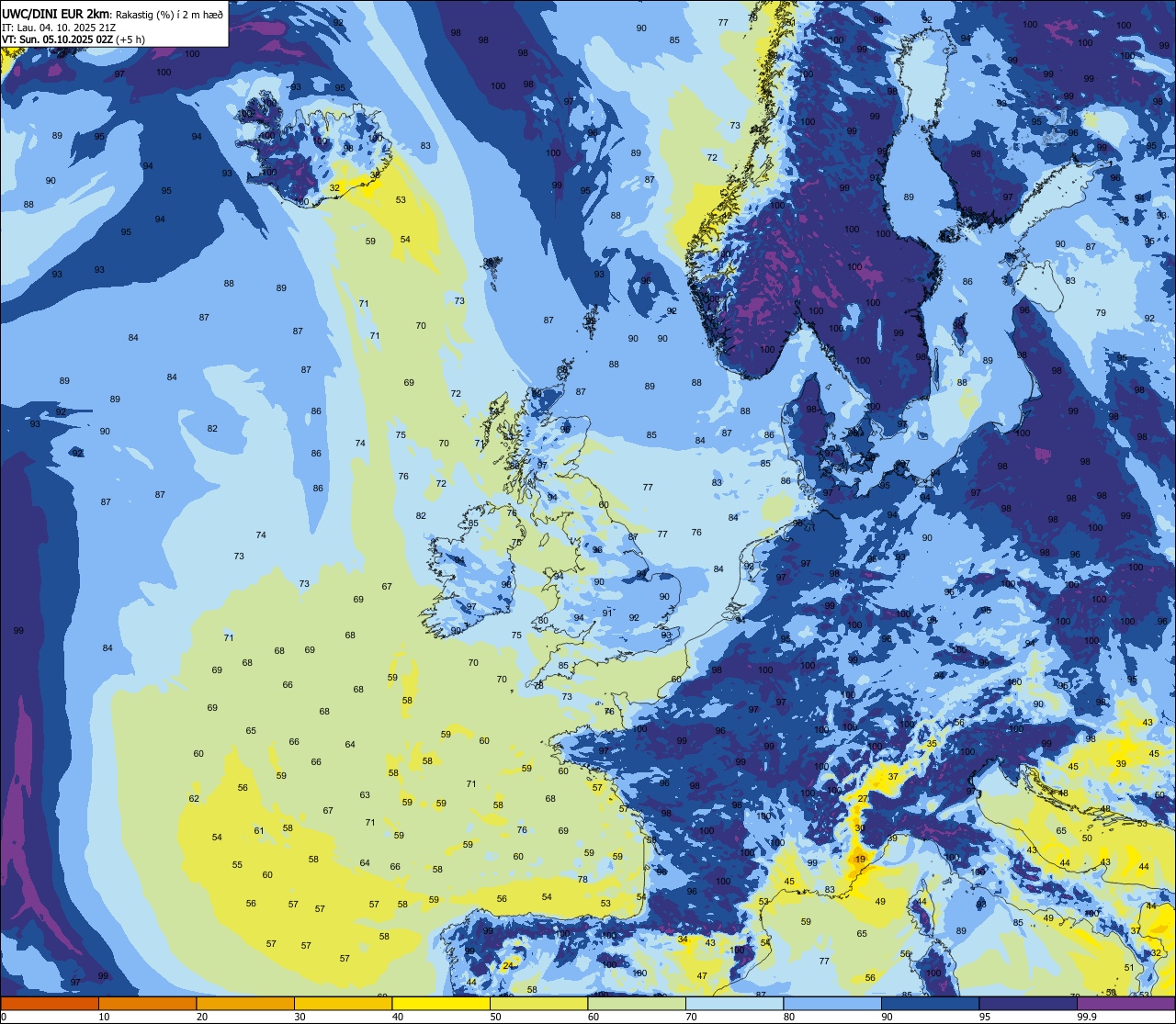The width and height of the screenshot is (1176, 1024).
Task: Click the 40–50 bright yellow legend segment
Action: pyautogui.click(x=441, y=1003)
